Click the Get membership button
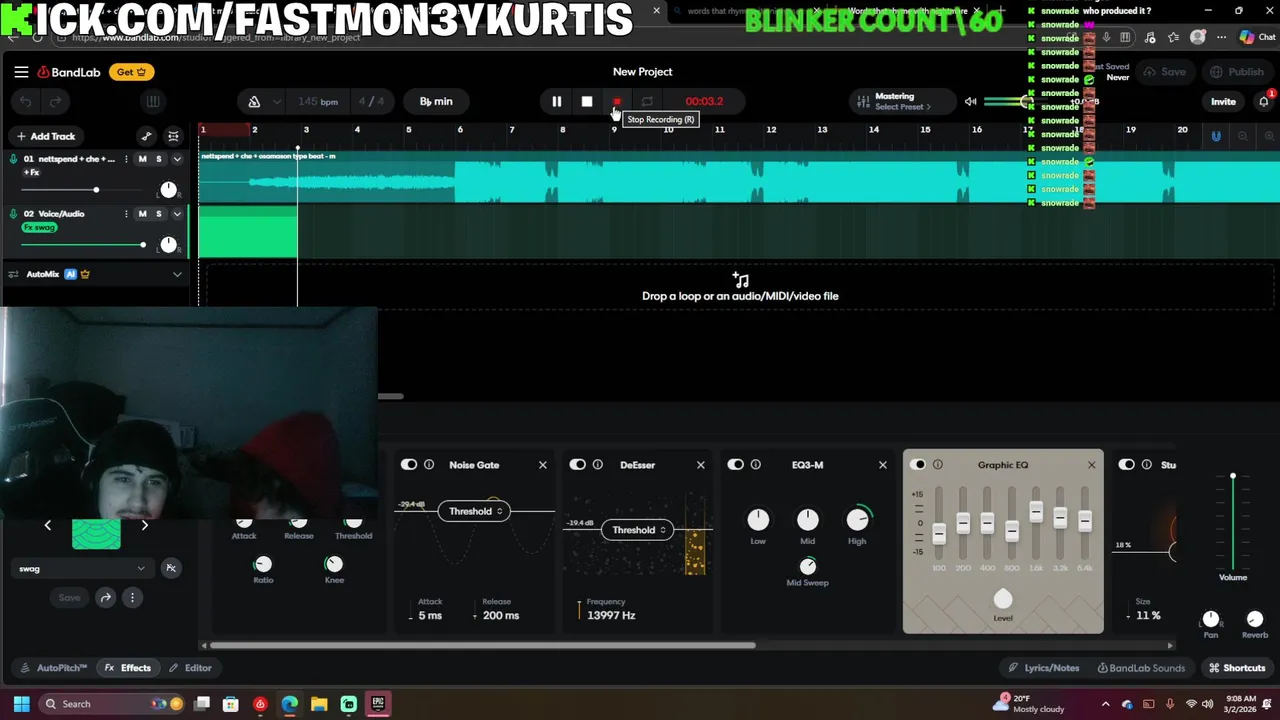1280x720 pixels. click(131, 72)
